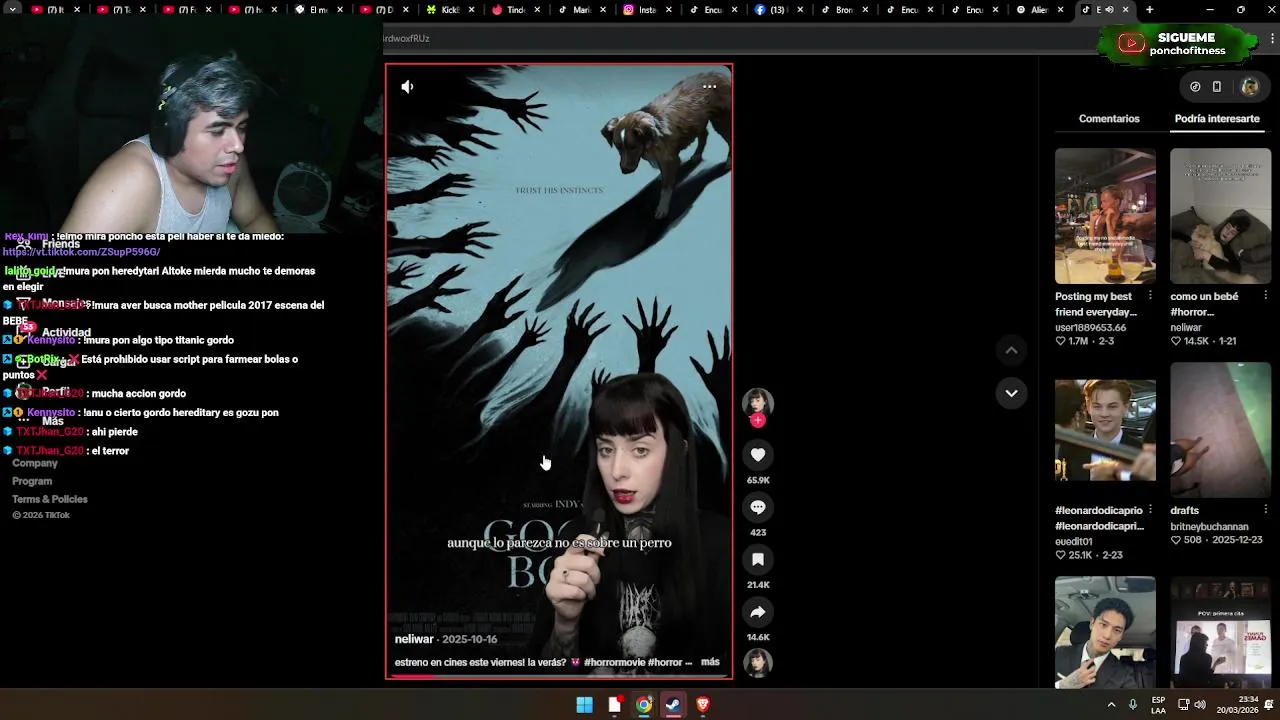This screenshot has height=720, width=1280.
Task: Open 'como un bebé #horror' video thumbnail
Action: coord(1221,216)
